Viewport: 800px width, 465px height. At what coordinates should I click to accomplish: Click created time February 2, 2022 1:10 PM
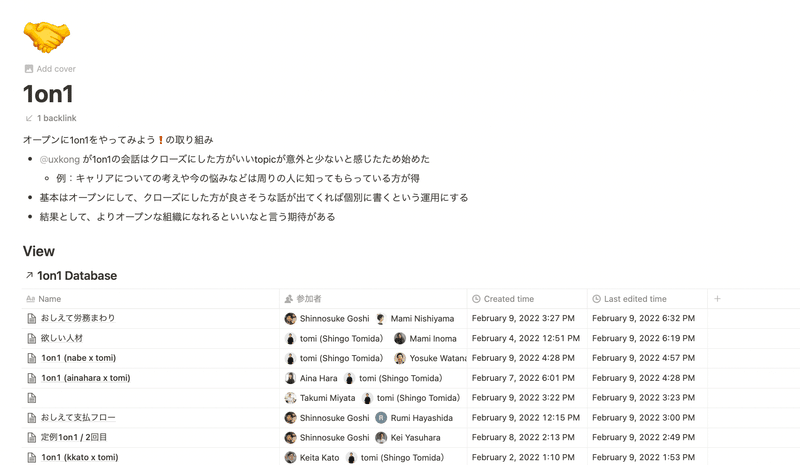[x=523, y=457]
